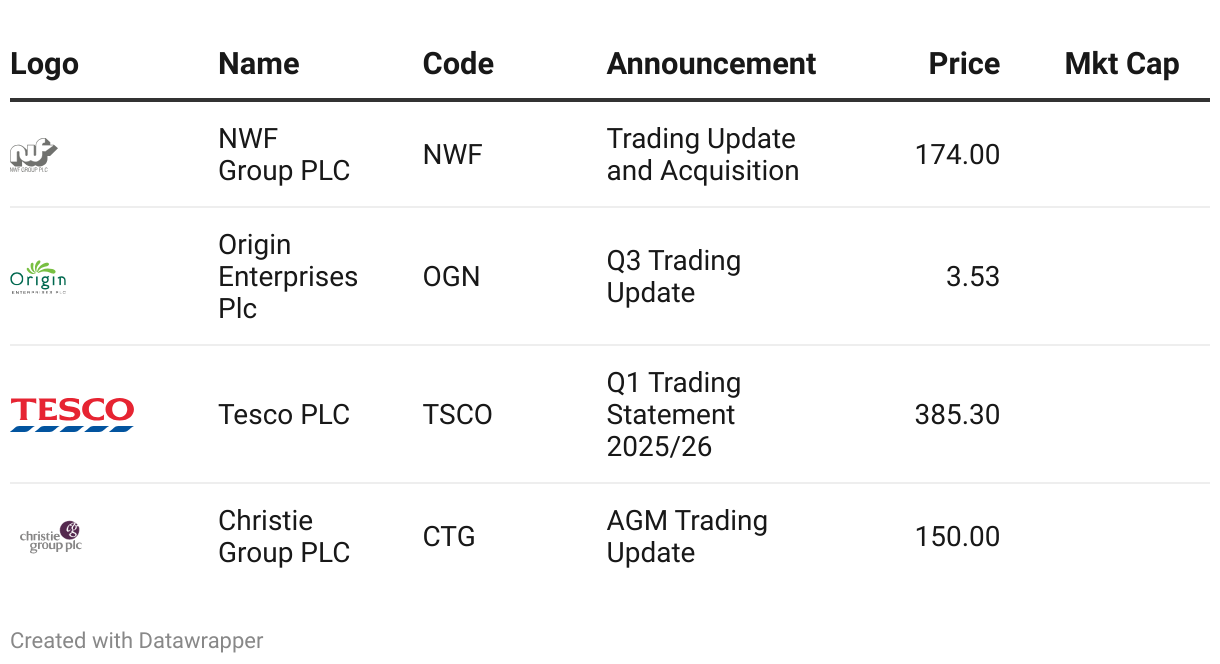
Task: Sort by the Price column header
Action: click(x=964, y=64)
